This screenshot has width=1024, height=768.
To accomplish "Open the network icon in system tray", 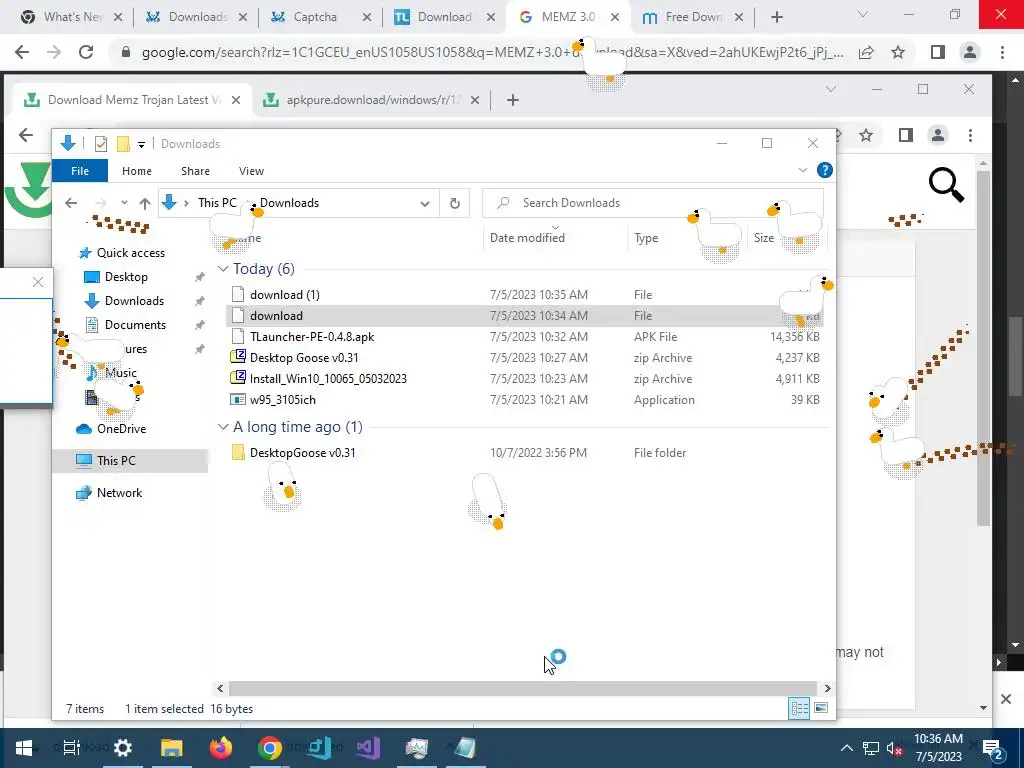I will 871,748.
